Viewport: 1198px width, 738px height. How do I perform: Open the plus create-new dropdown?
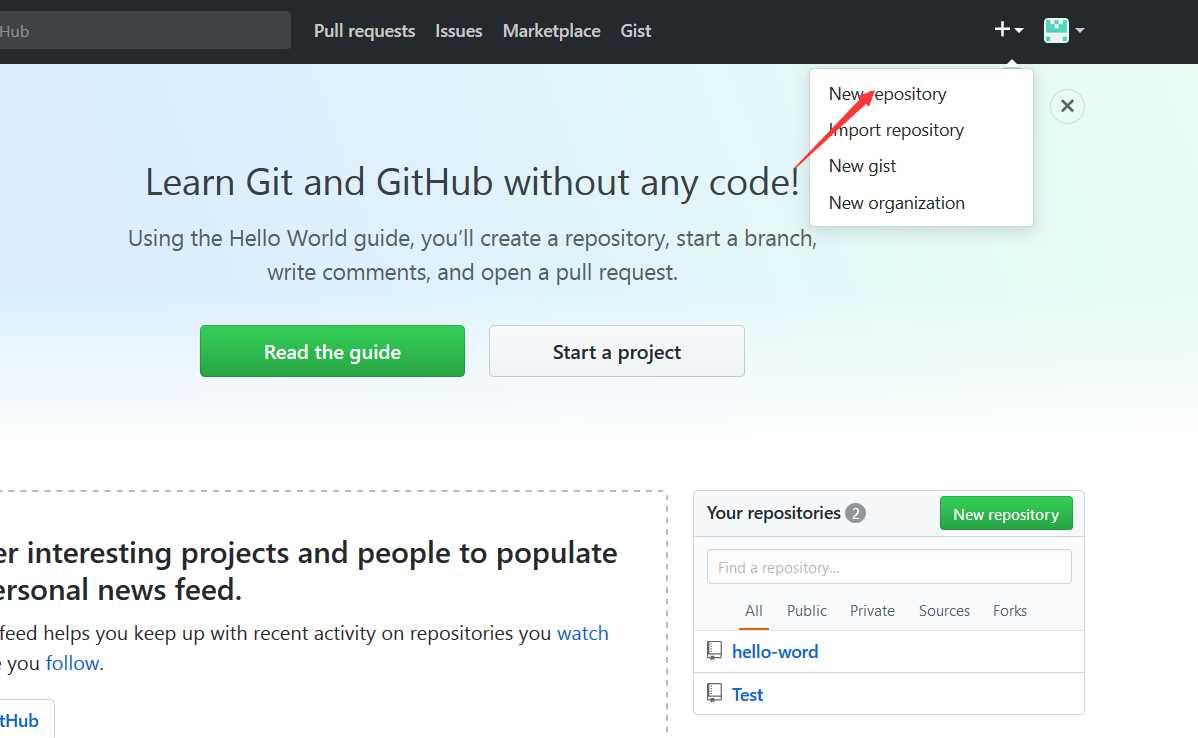coord(1009,30)
